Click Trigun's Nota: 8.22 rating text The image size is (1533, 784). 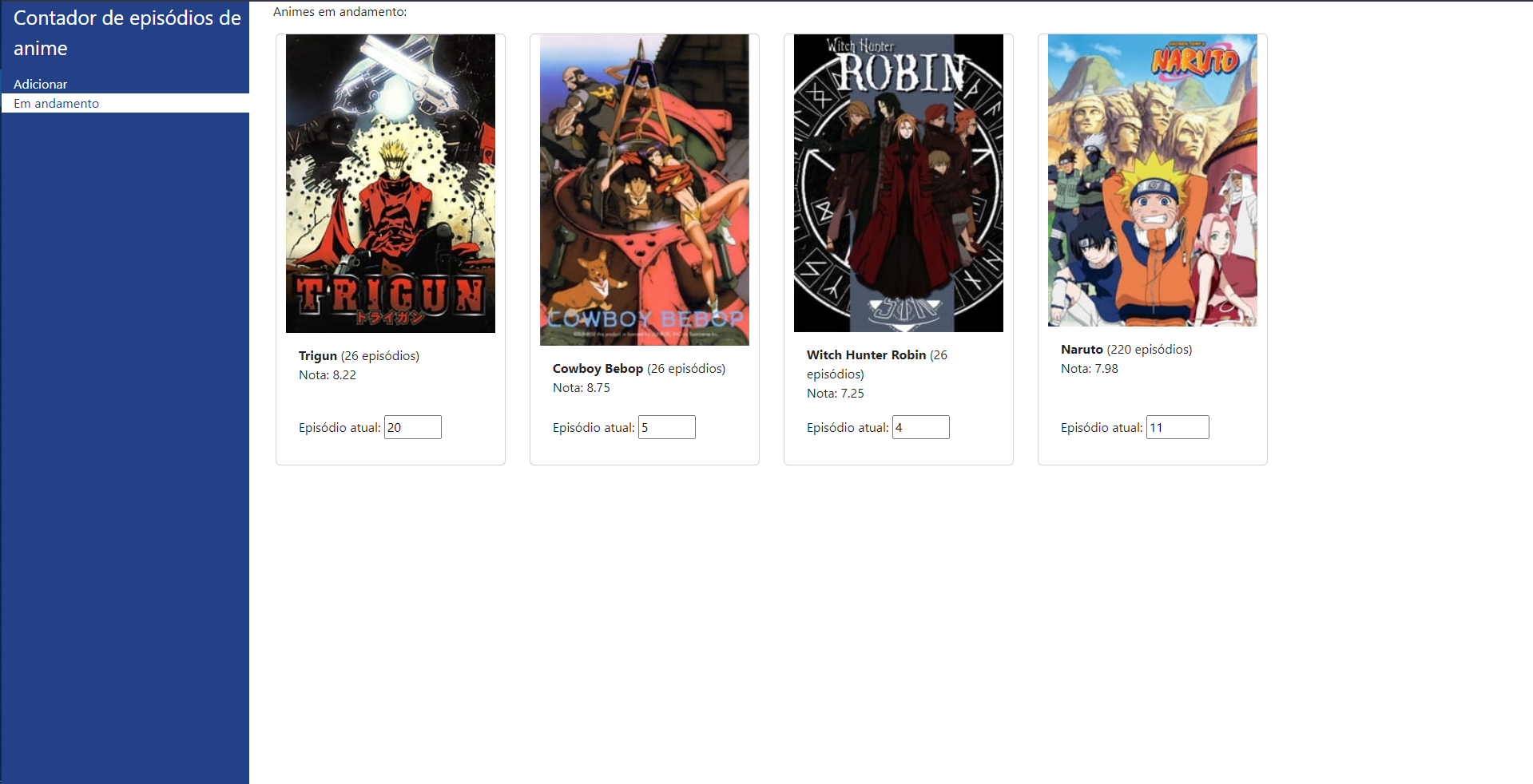coord(328,375)
